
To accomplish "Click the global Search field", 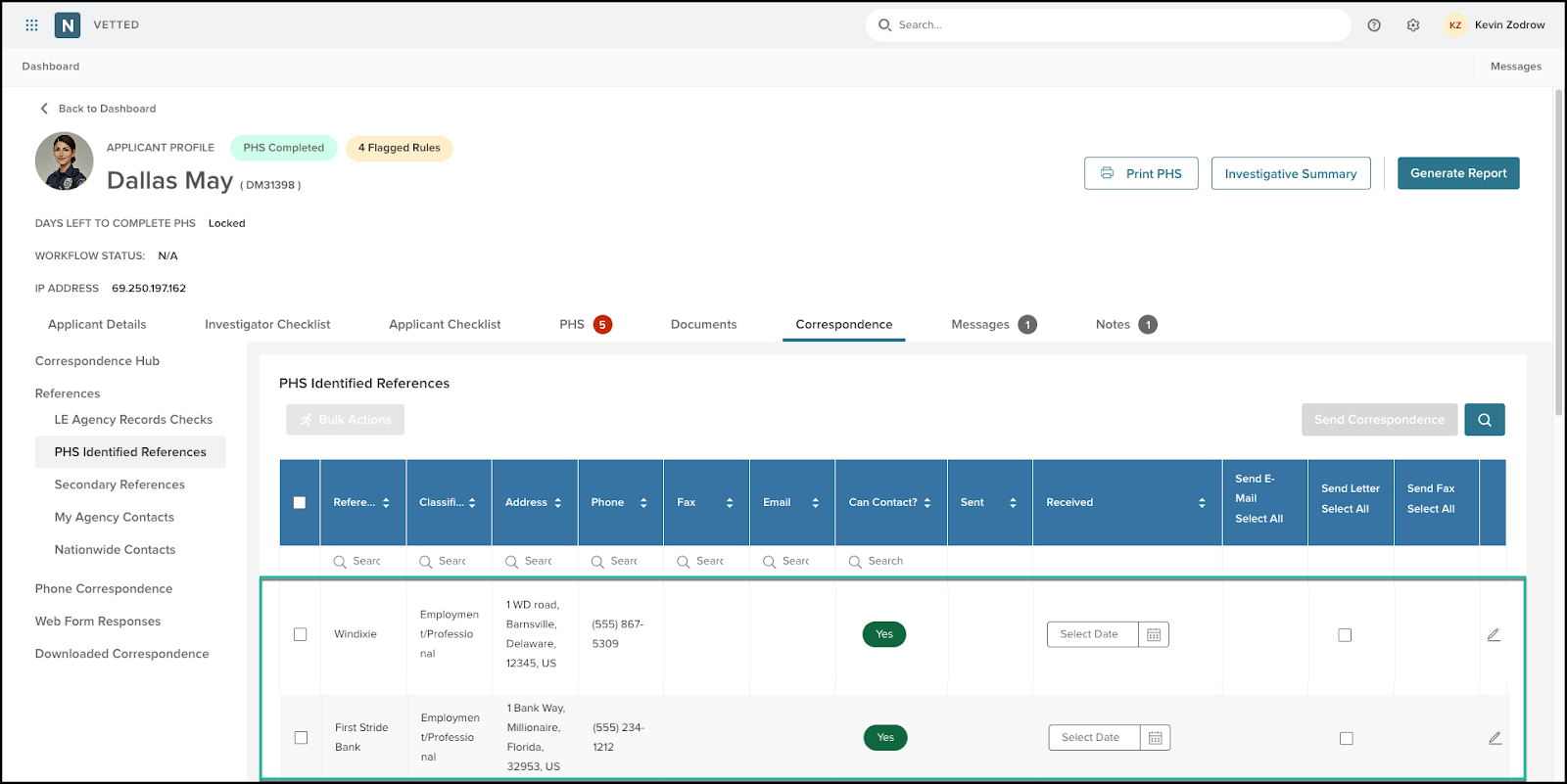I will [x=1108, y=25].
